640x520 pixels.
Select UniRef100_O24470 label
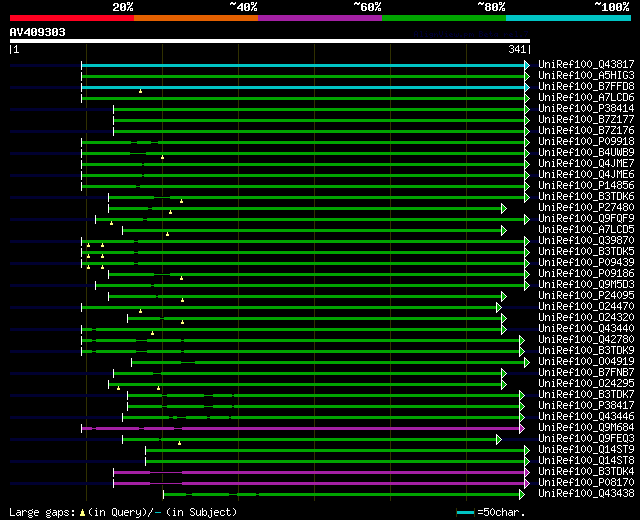[x=586, y=307]
